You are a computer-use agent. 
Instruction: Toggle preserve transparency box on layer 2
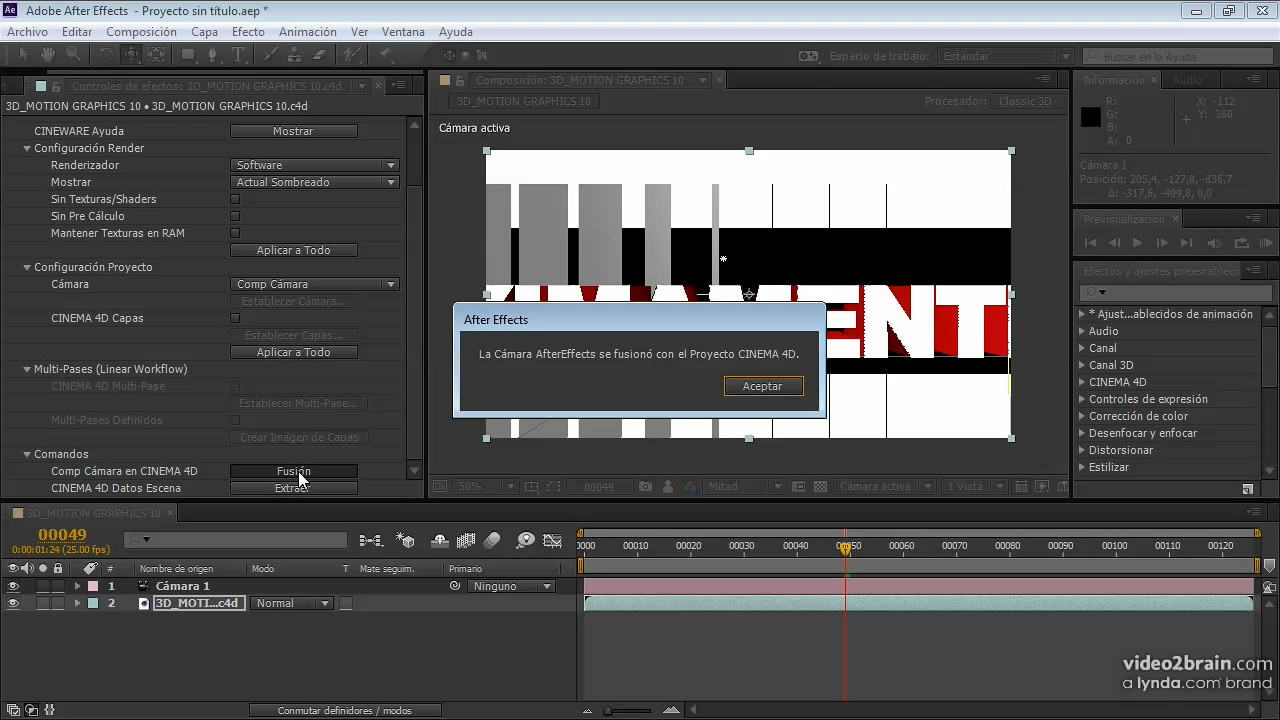[x=346, y=603]
